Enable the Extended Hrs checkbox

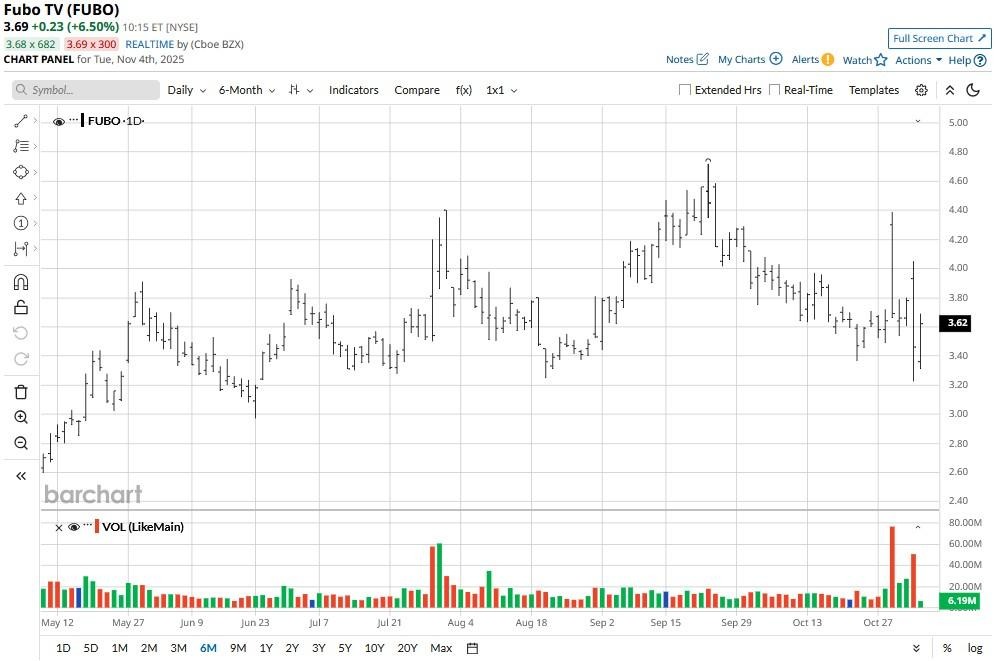[685, 90]
